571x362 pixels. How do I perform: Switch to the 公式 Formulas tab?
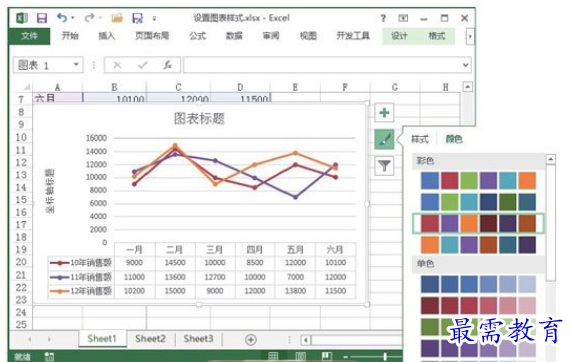[x=198, y=36]
